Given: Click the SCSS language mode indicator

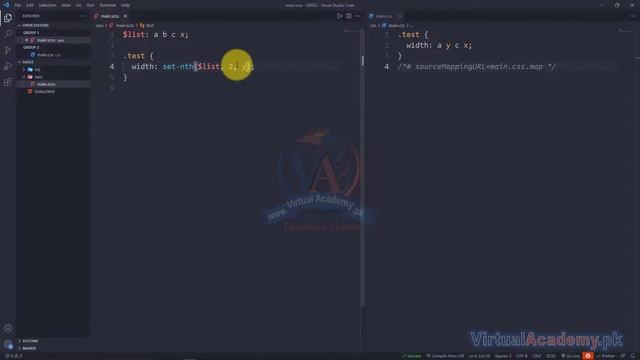Looking at the screenshot, I should 551,356.
